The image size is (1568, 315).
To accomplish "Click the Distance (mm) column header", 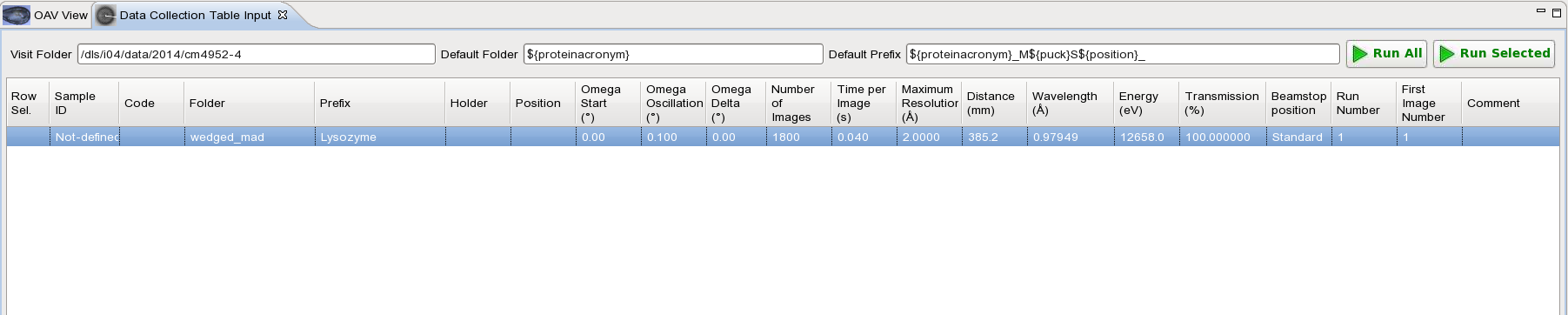I will coord(994,103).
